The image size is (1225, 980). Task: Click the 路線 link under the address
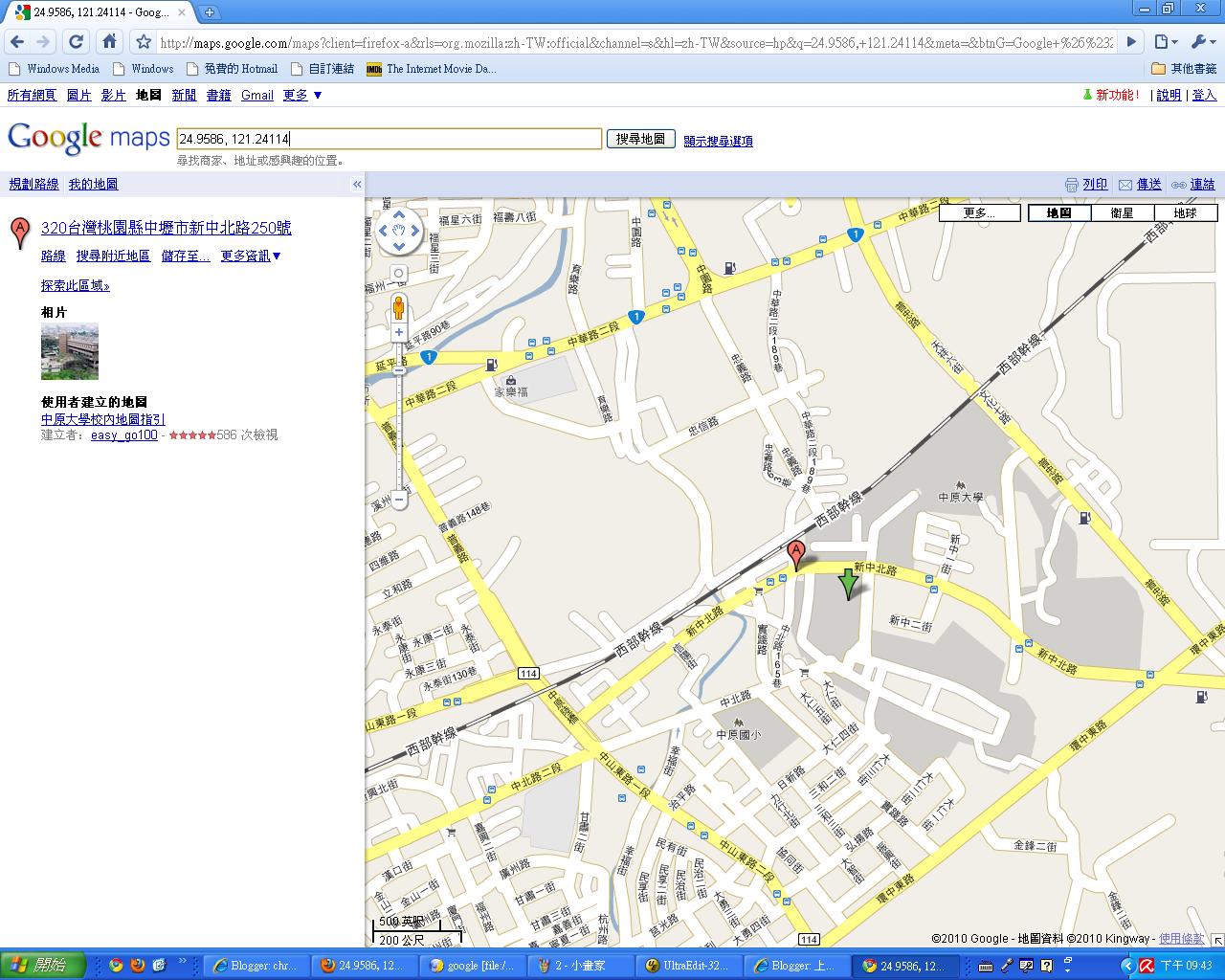[54, 256]
